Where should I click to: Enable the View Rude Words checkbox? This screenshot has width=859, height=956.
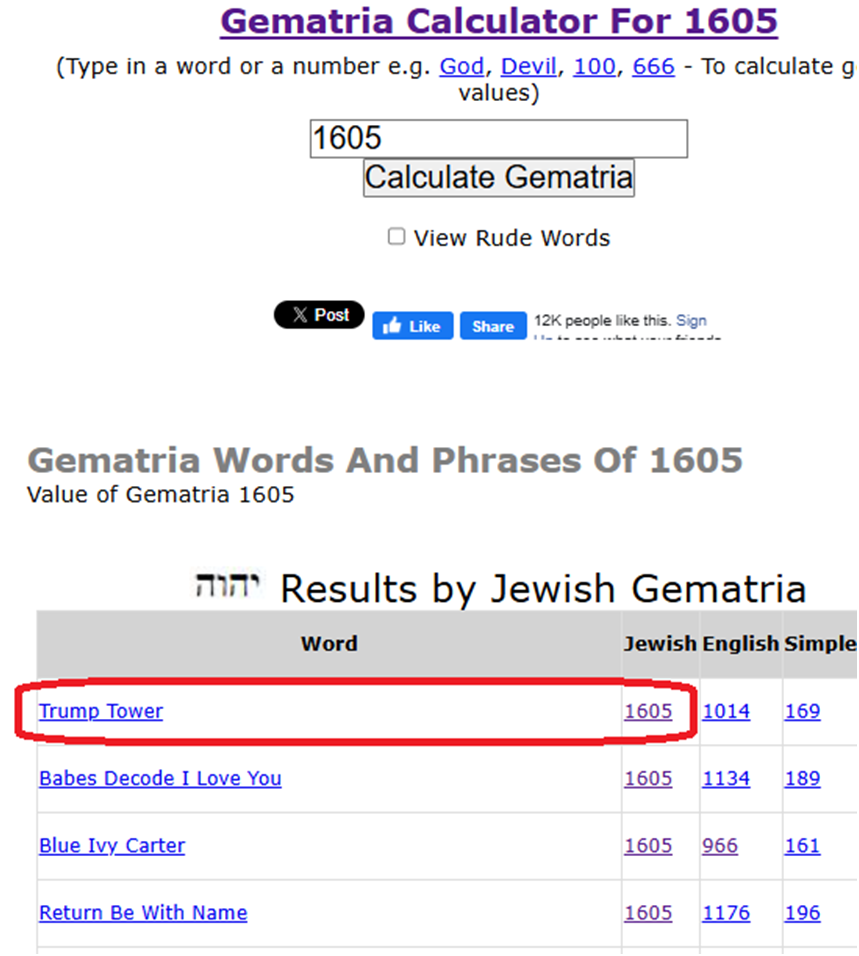[396, 236]
